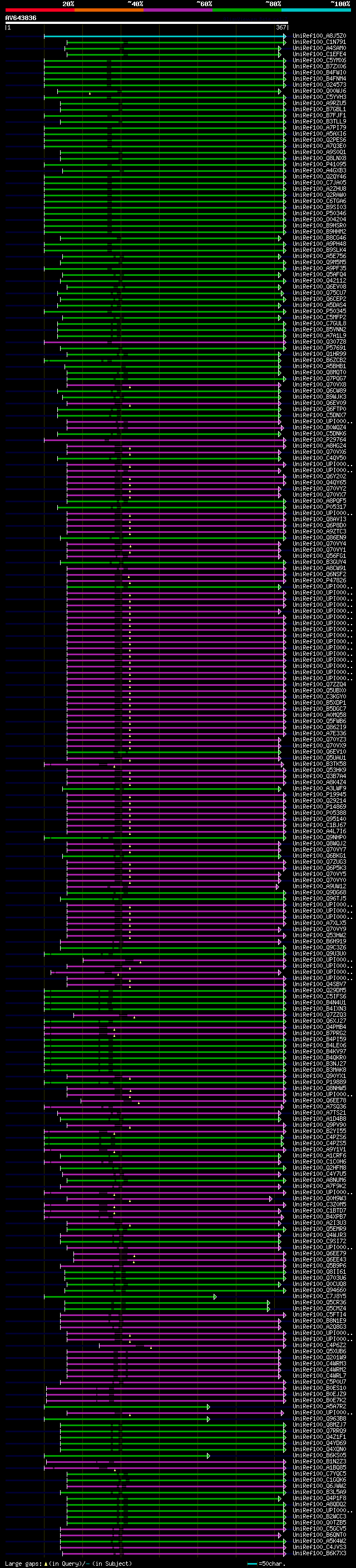Click the cyan ~100% identity legend segment
Image resolution: width=356 pixels, height=1568 pixels.
point(315,10)
